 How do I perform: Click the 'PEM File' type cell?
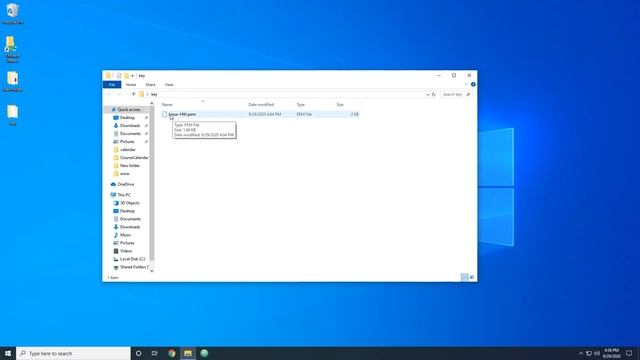click(x=304, y=114)
